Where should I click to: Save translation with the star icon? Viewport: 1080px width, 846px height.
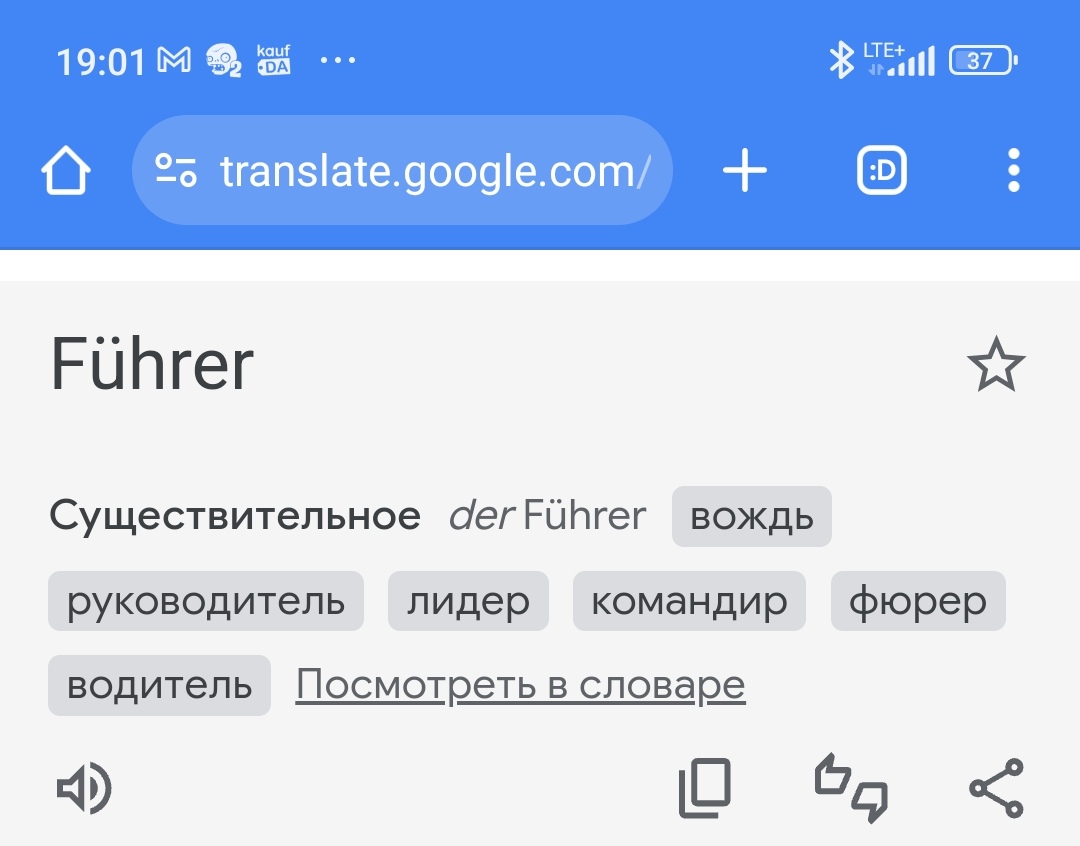(x=996, y=366)
